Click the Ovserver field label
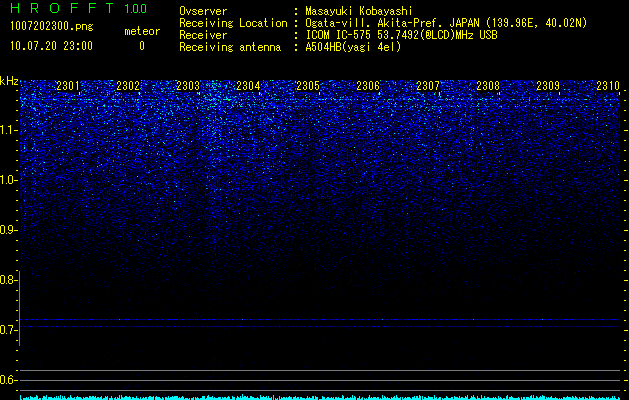Viewport: 629px width, 400px height. tap(203, 11)
